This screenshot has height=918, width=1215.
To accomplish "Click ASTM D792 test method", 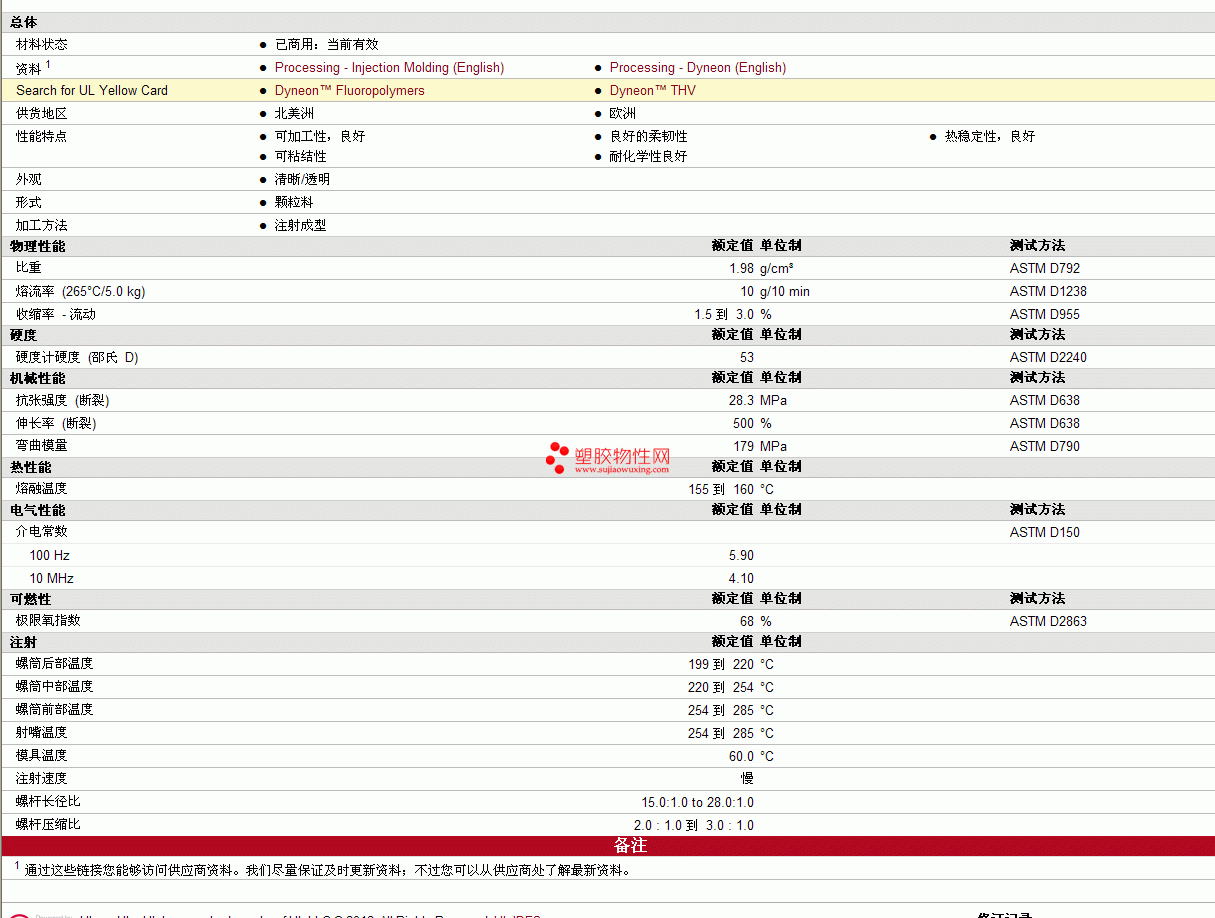I will click(x=1045, y=269).
